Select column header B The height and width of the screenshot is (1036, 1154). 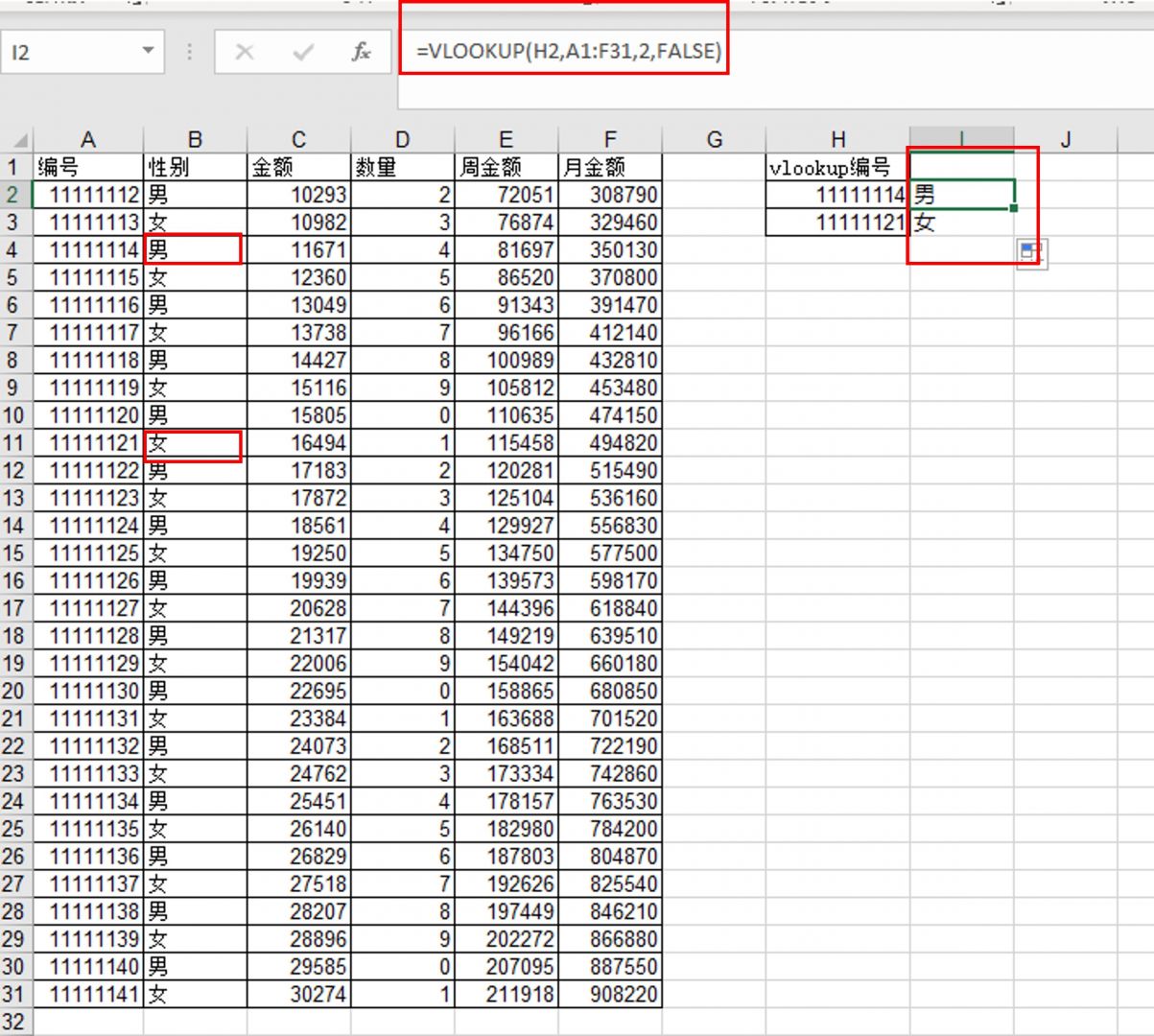(192, 138)
